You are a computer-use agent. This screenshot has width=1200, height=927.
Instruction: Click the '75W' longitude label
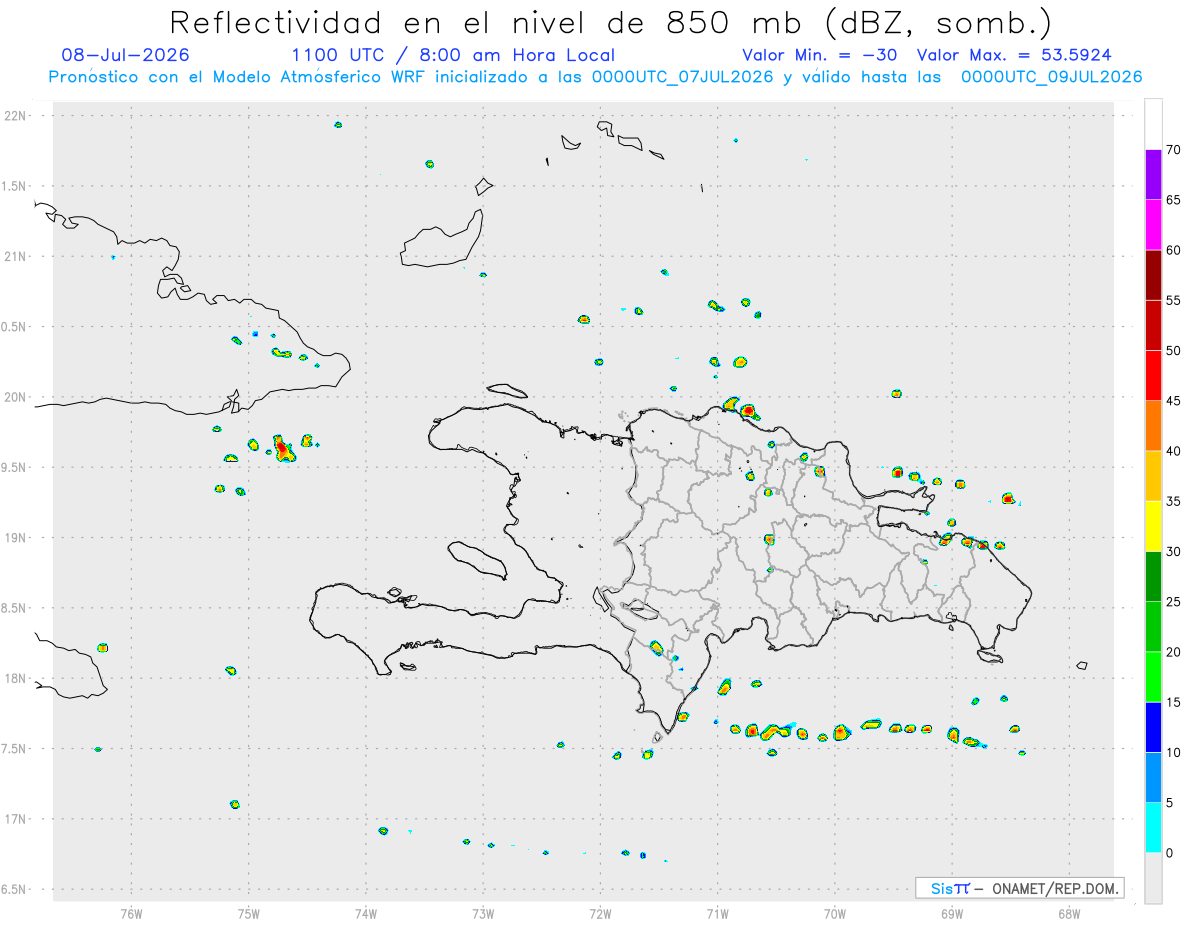click(249, 912)
